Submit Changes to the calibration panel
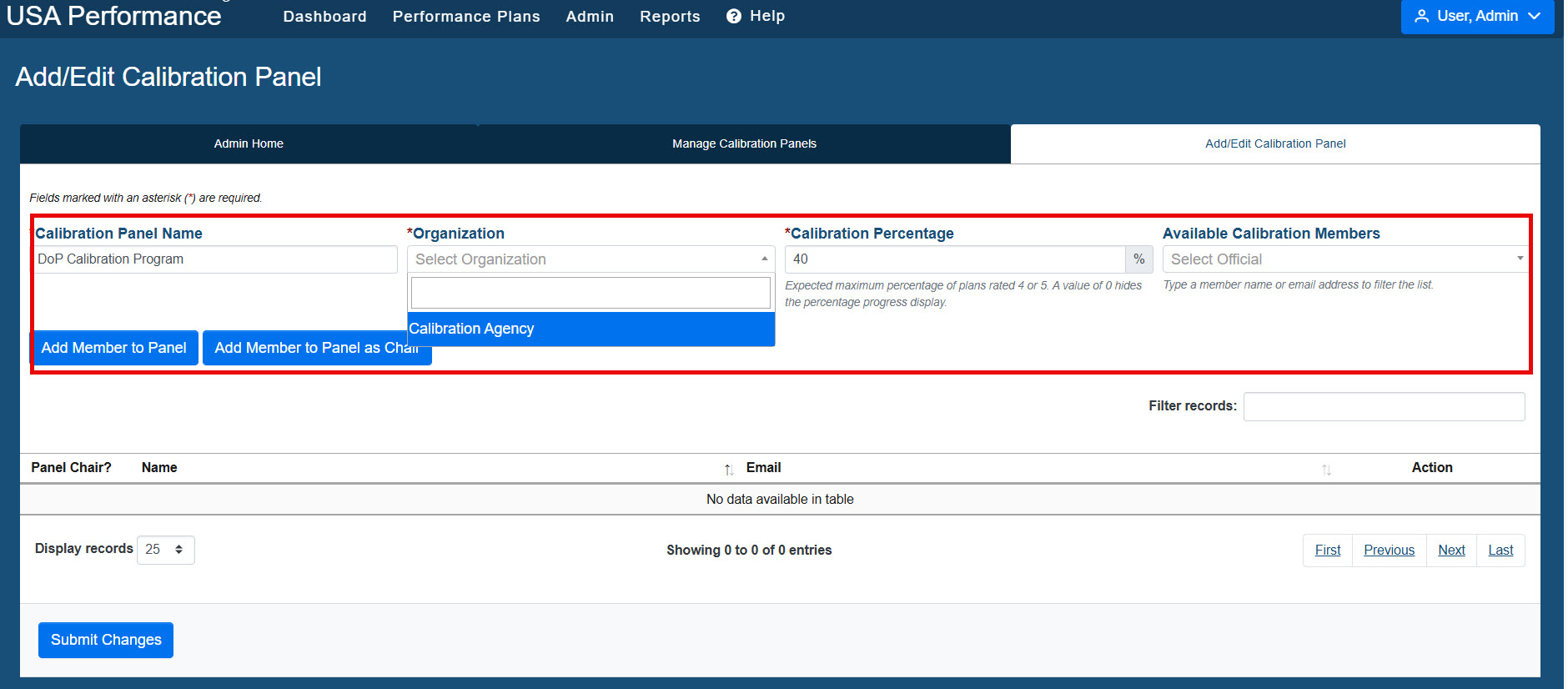Image resolution: width=1568 pixels, height=689 pixels. (x=106, y=640)
